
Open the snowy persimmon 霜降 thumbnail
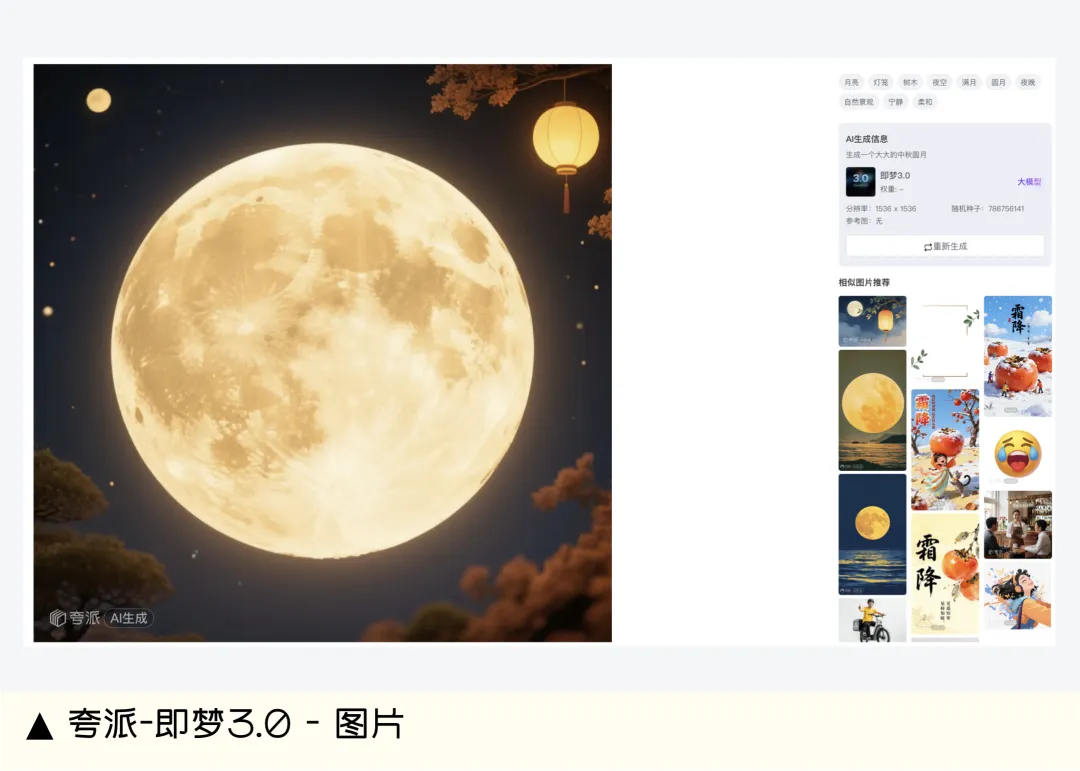pyautogui.click(x=1017, y=356)
